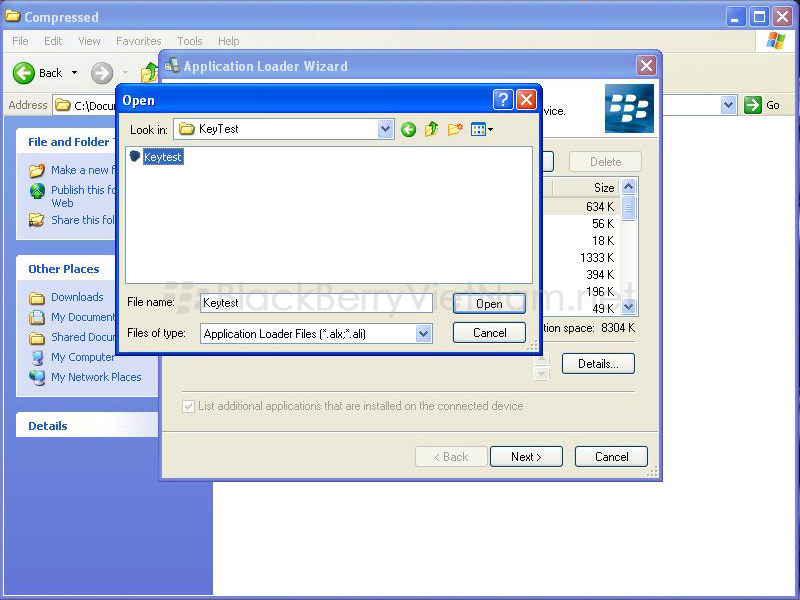Image resolution: width=800 pixels, height=600 pixels.
Task: Open My Computer in Other Places
Action: coord(83,357)
